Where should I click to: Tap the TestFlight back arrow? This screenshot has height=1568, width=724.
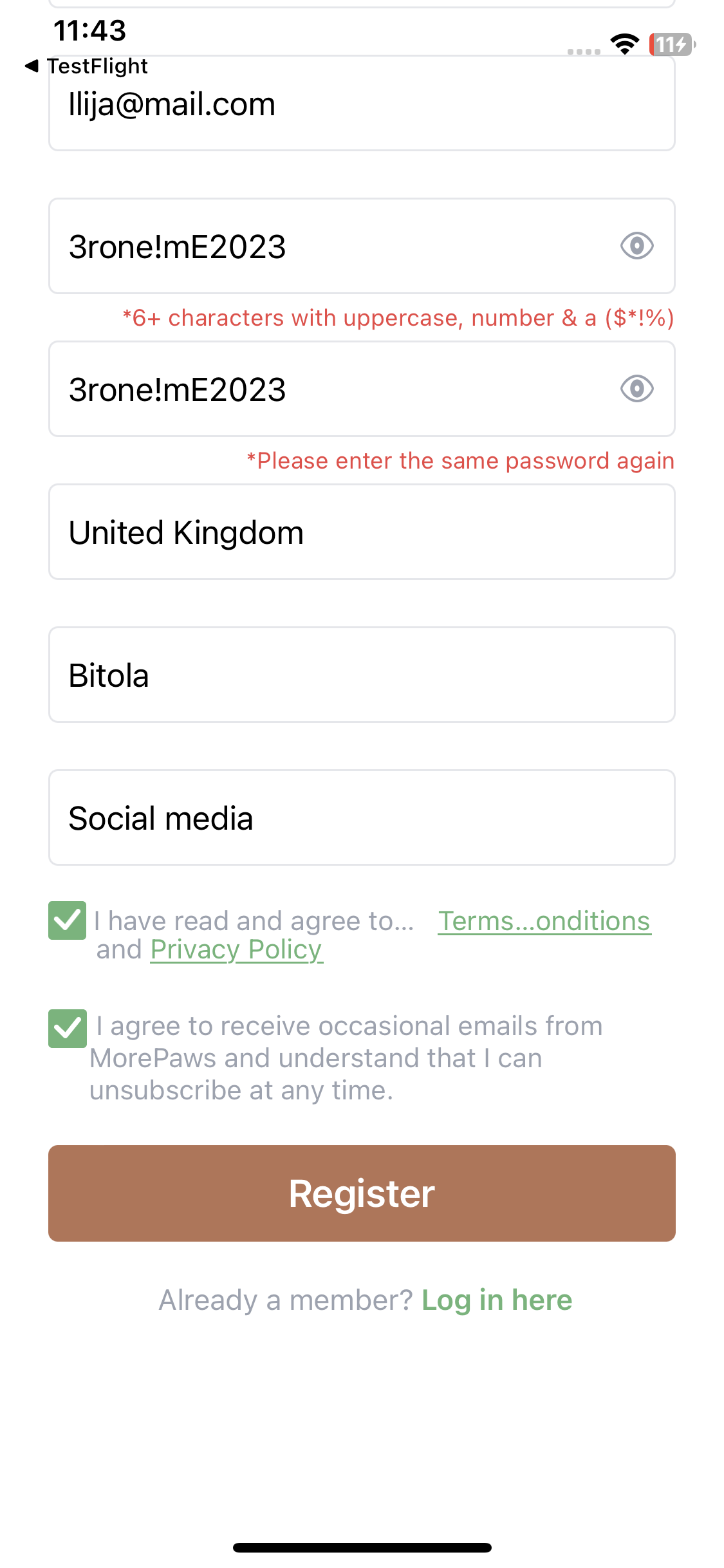(32, 66)
